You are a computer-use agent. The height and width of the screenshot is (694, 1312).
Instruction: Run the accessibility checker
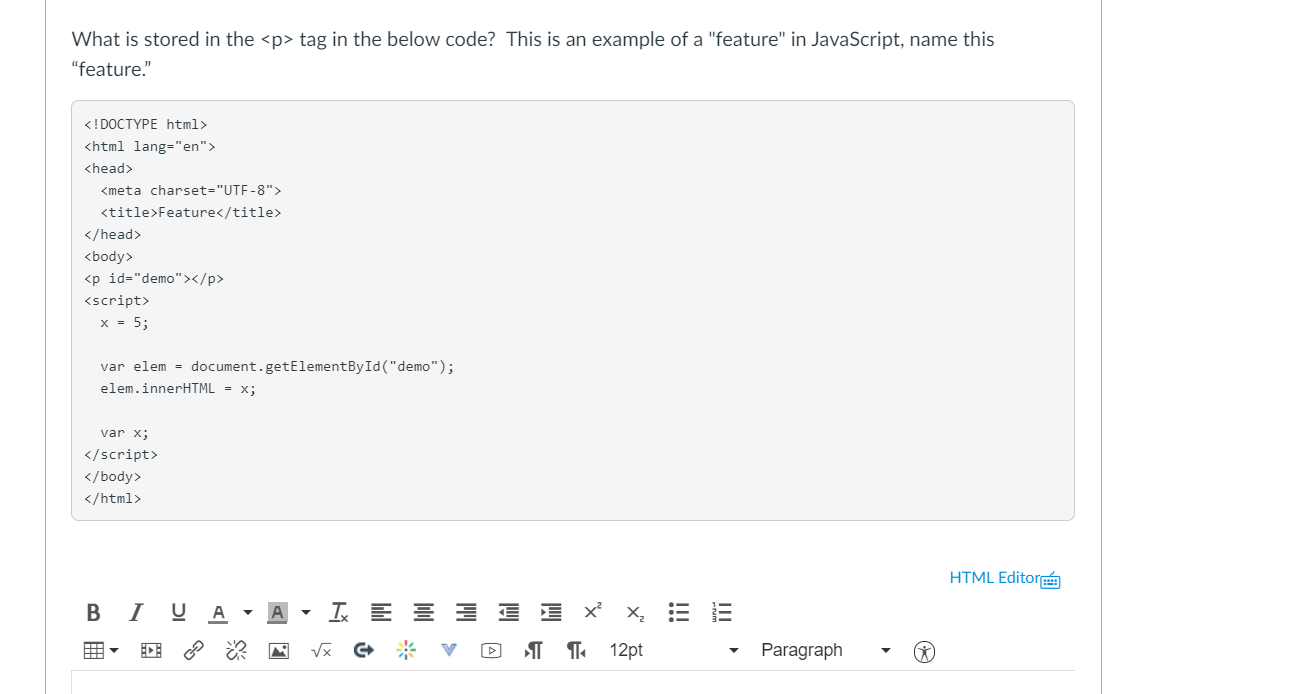click(x=924, y=651)
